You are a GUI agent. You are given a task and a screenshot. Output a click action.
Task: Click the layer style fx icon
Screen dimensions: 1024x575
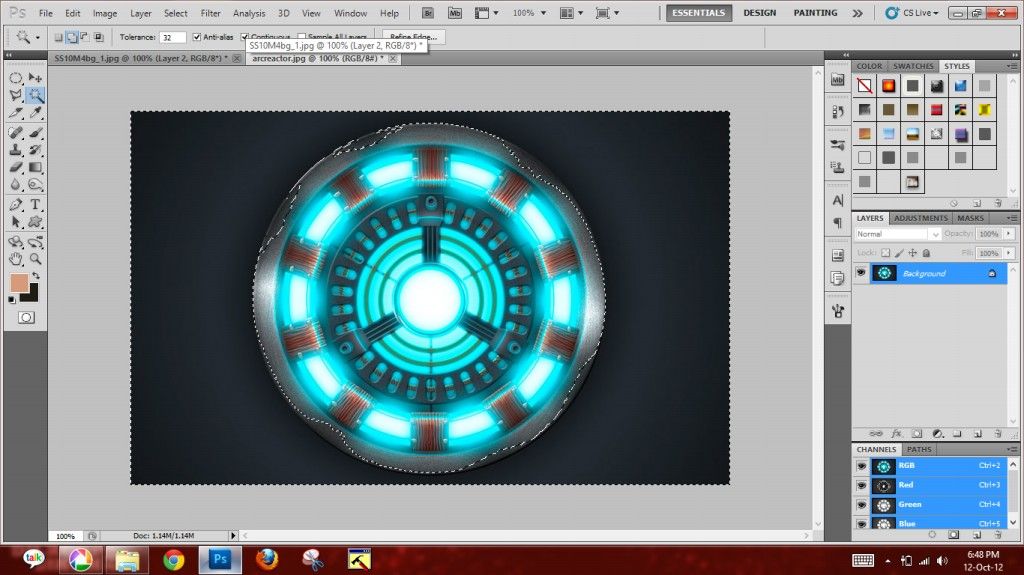pyautogui.click(x=896, y=433)
